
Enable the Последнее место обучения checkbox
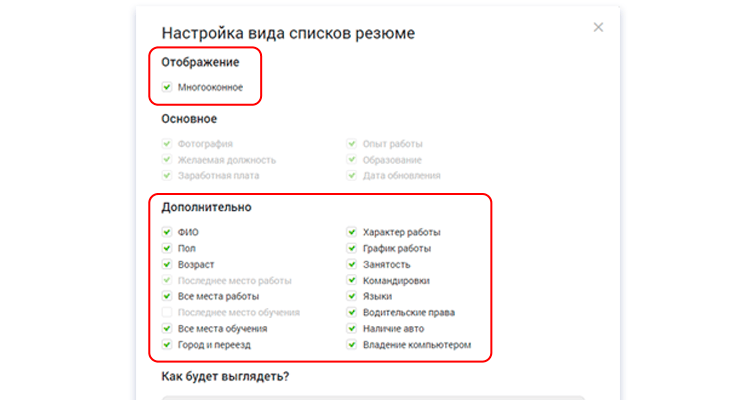pos(167,312)
